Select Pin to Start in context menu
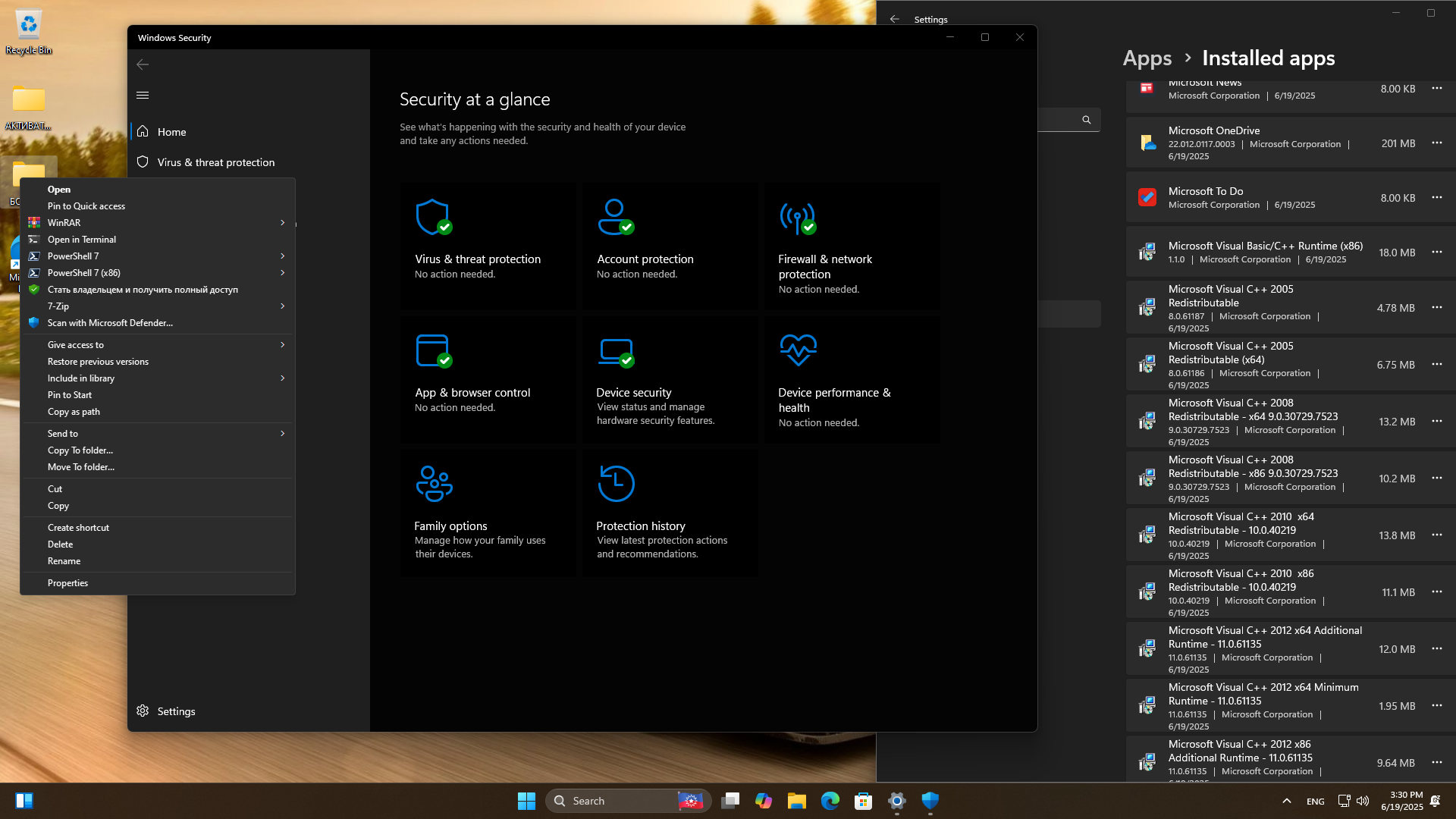1456x819 pixels. [158, 395]
